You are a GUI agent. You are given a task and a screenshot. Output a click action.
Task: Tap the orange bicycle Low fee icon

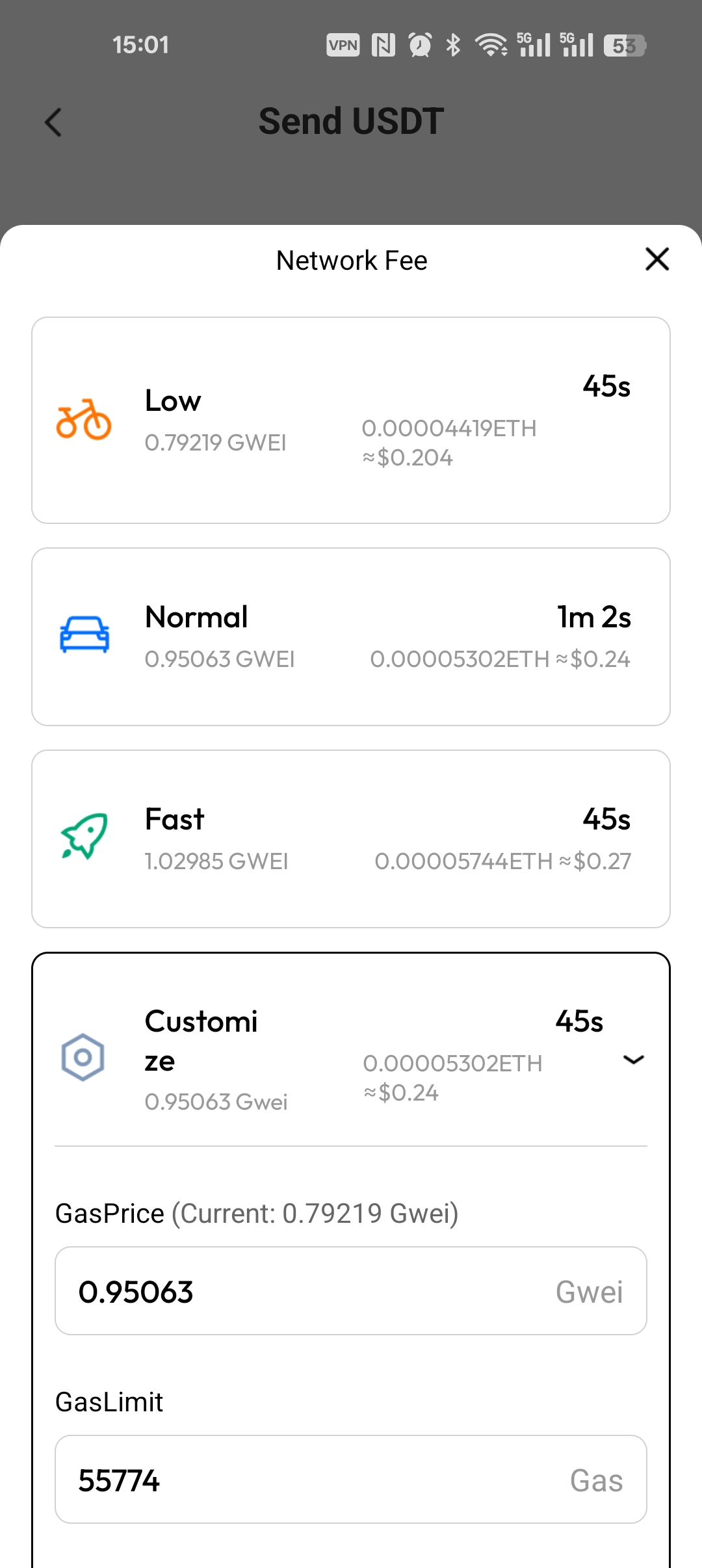pyautogui.click(x=84, y=420)
